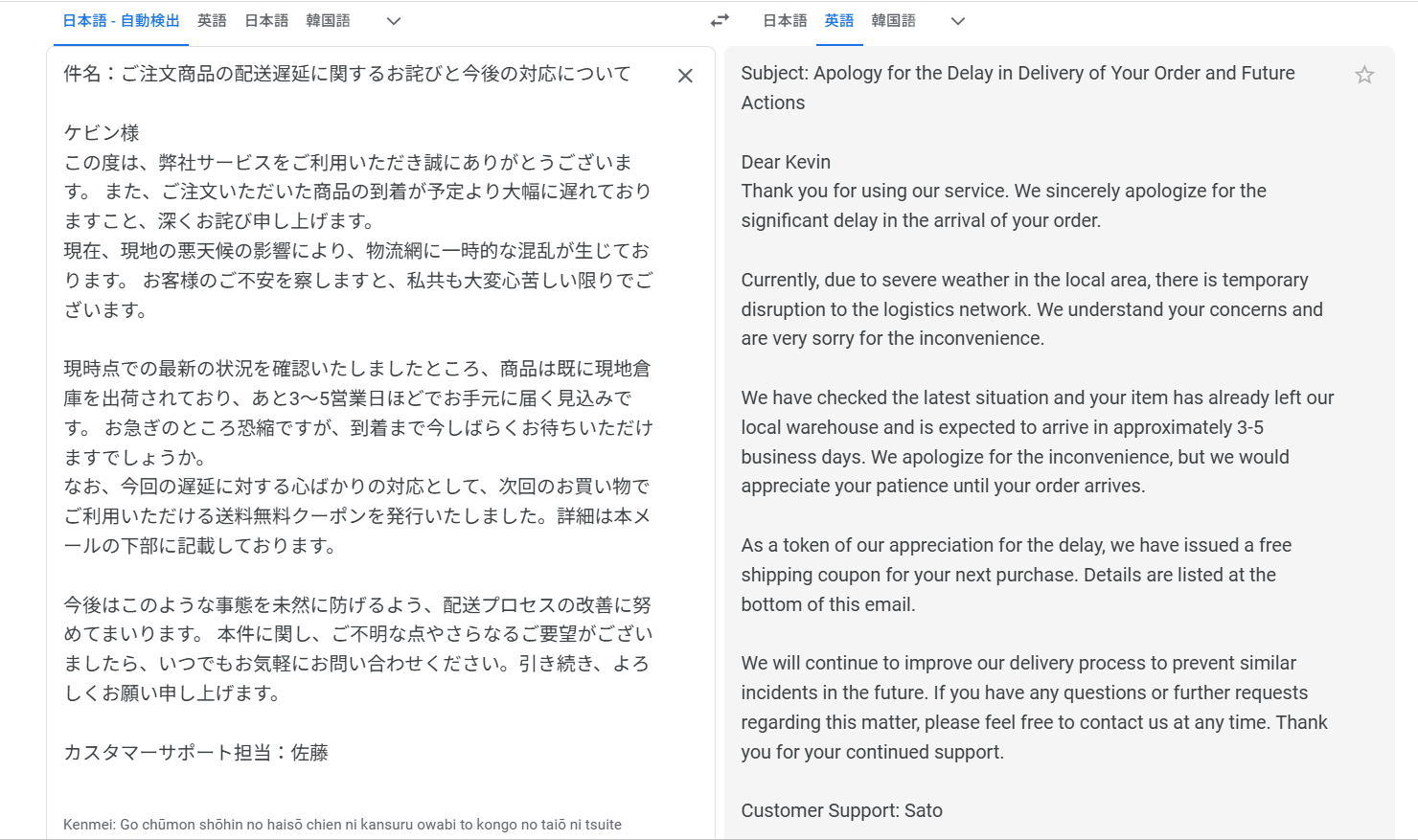The image size is (1418, 840).
Task: Select 日本語 - 自動検出 source tab
Action: (x=121, y=20)
